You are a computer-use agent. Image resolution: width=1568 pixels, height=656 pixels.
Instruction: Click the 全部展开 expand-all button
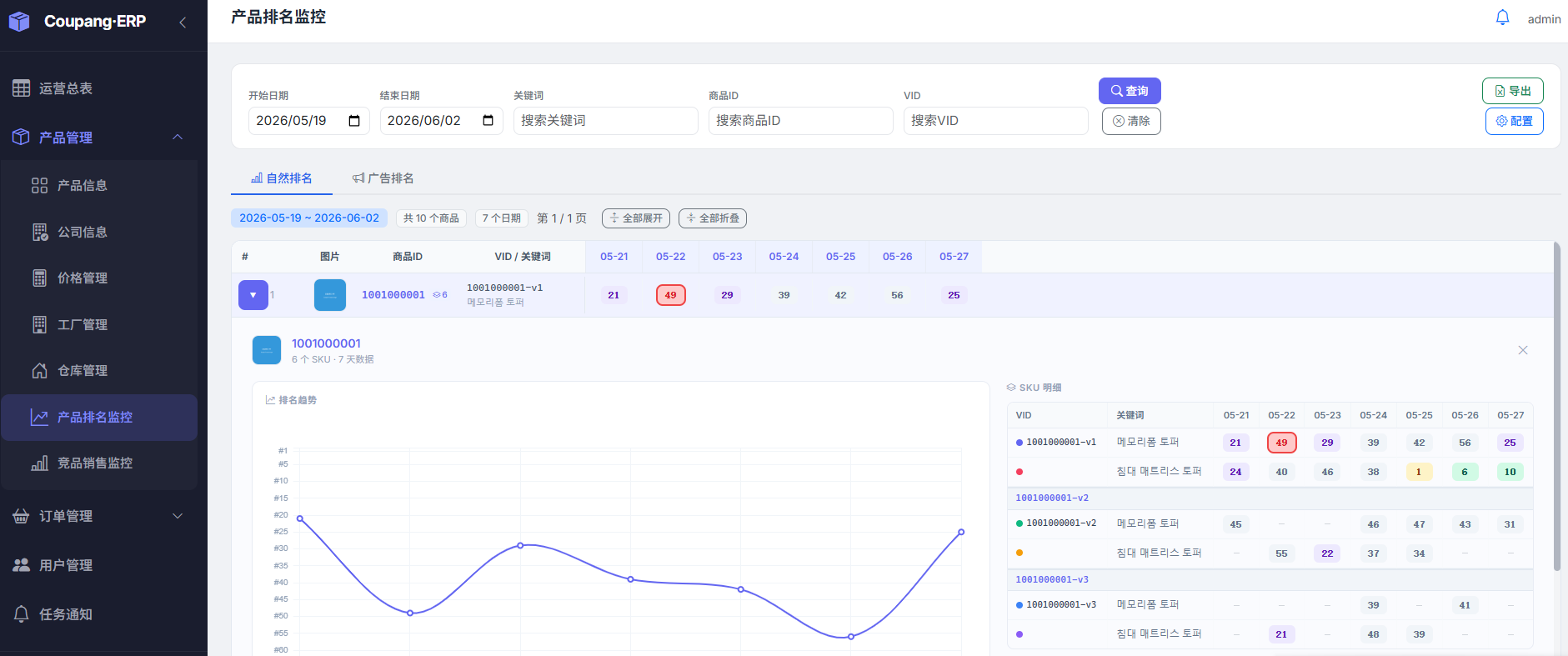click(x=636, y=218)
